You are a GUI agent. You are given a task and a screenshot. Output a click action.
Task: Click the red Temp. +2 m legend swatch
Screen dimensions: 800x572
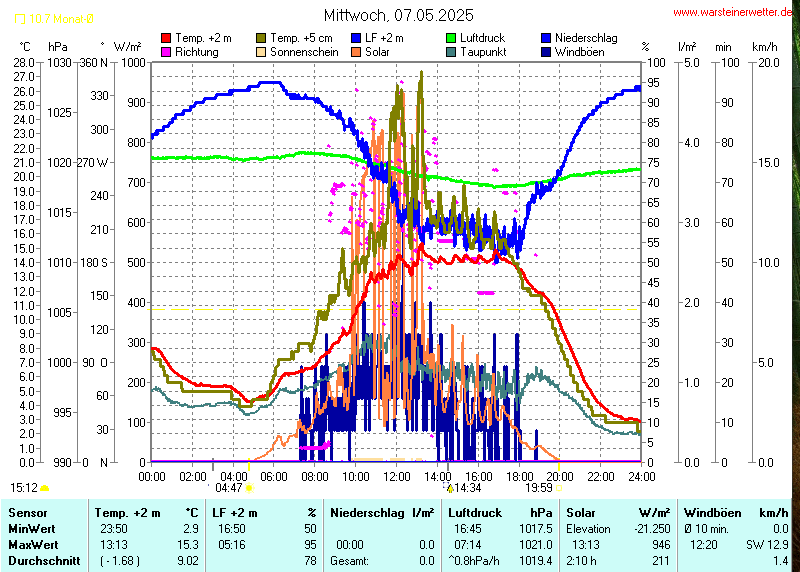pyautogui.click(x=166, y=38)
